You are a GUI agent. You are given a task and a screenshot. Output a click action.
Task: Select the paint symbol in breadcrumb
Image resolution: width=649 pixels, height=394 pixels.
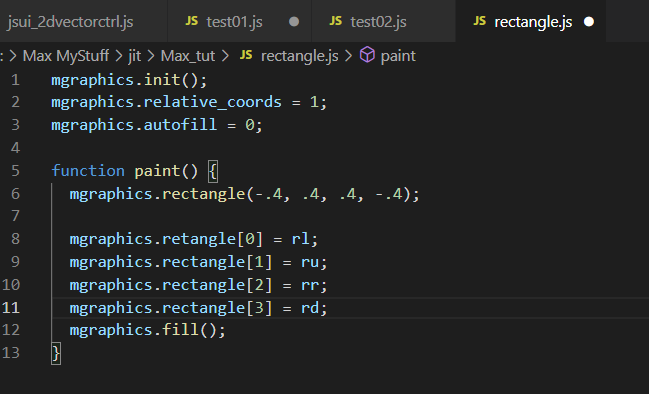point(398,56)
